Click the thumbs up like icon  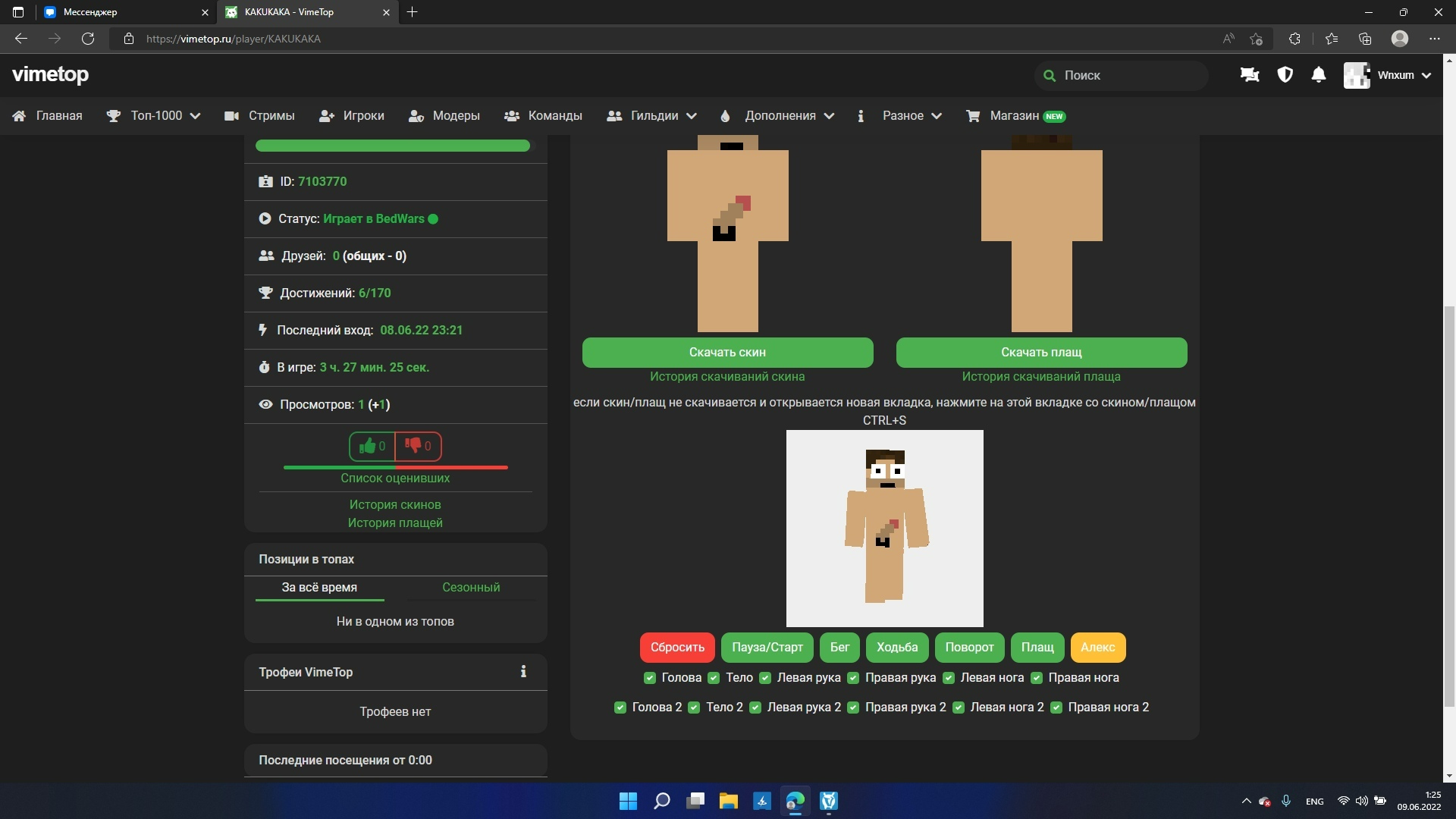368,446
